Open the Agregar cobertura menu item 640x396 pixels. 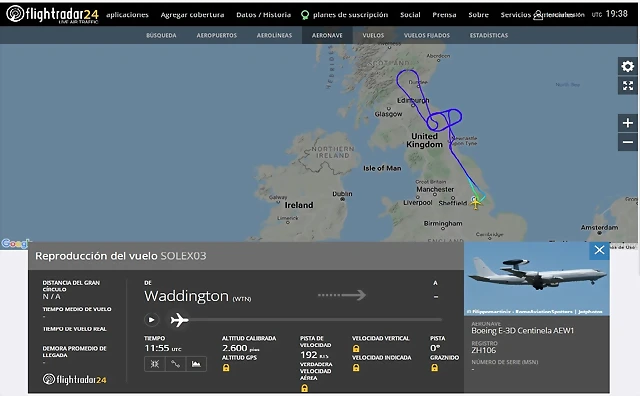[192, 15]
